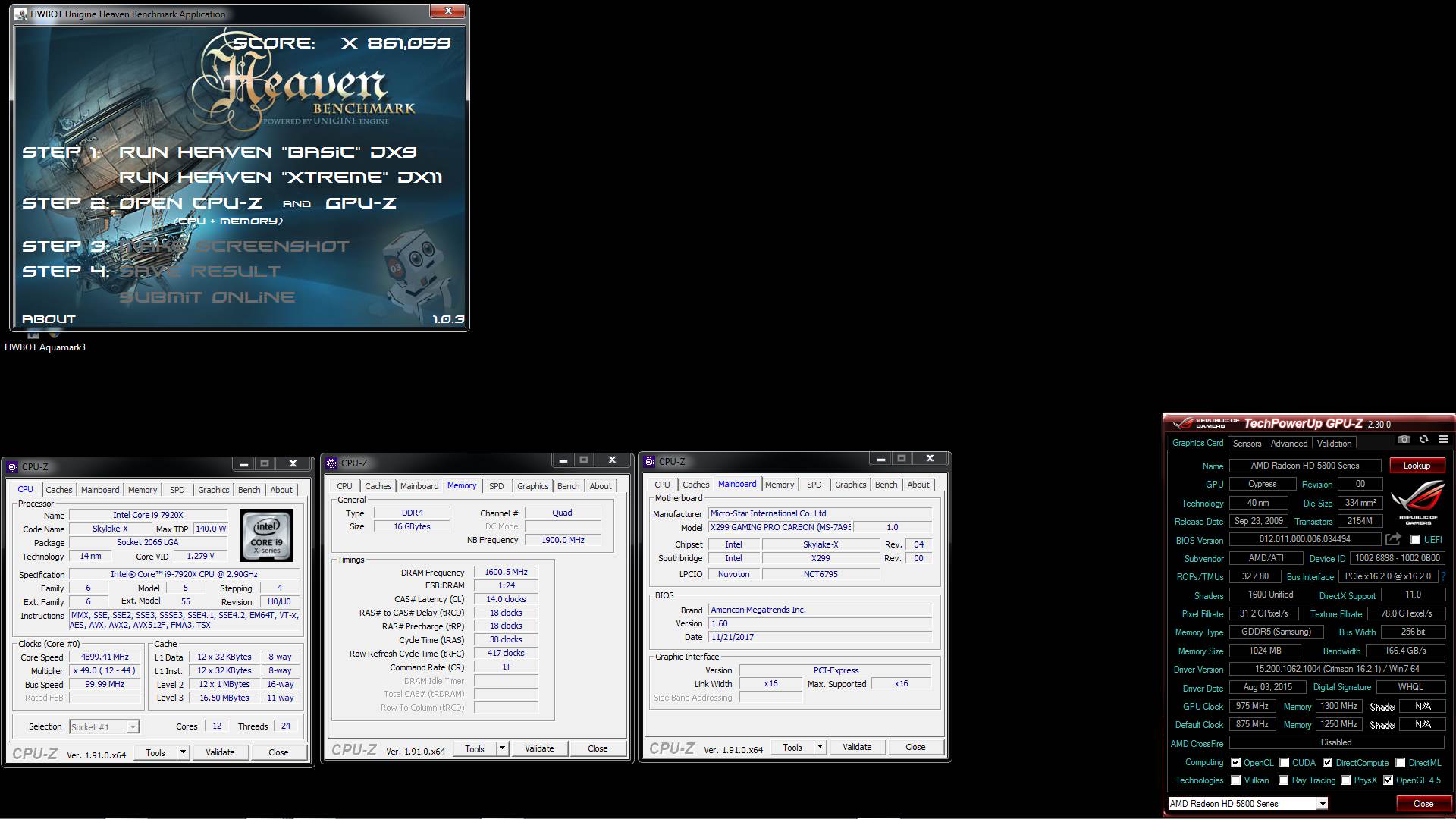Viewport: 1456px width, 819px height.
Task: Click the CPU-Z title icon of the Memory window
Action: click(331, 463)
